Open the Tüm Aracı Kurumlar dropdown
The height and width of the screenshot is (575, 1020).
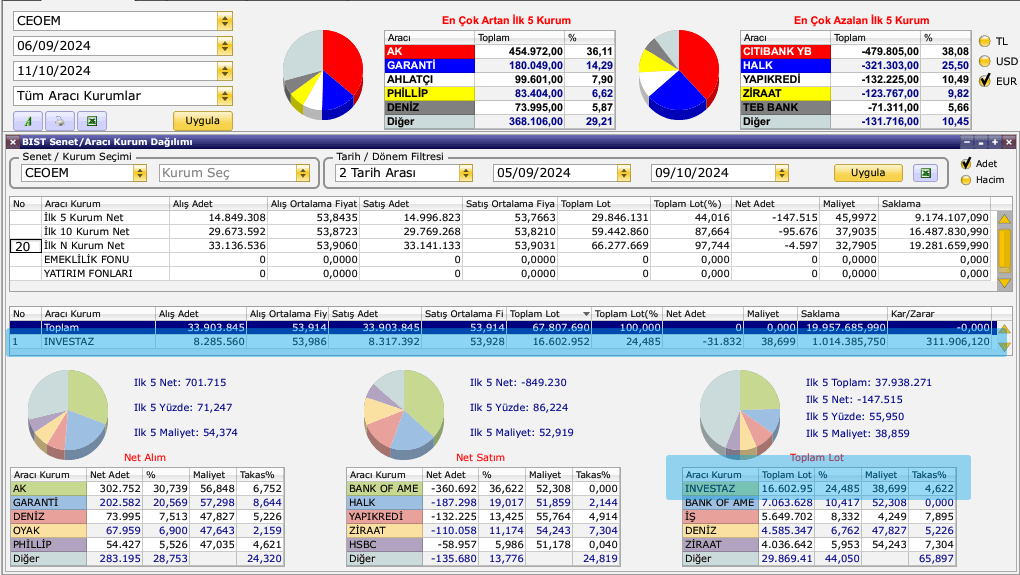click(x=224, y=96)
